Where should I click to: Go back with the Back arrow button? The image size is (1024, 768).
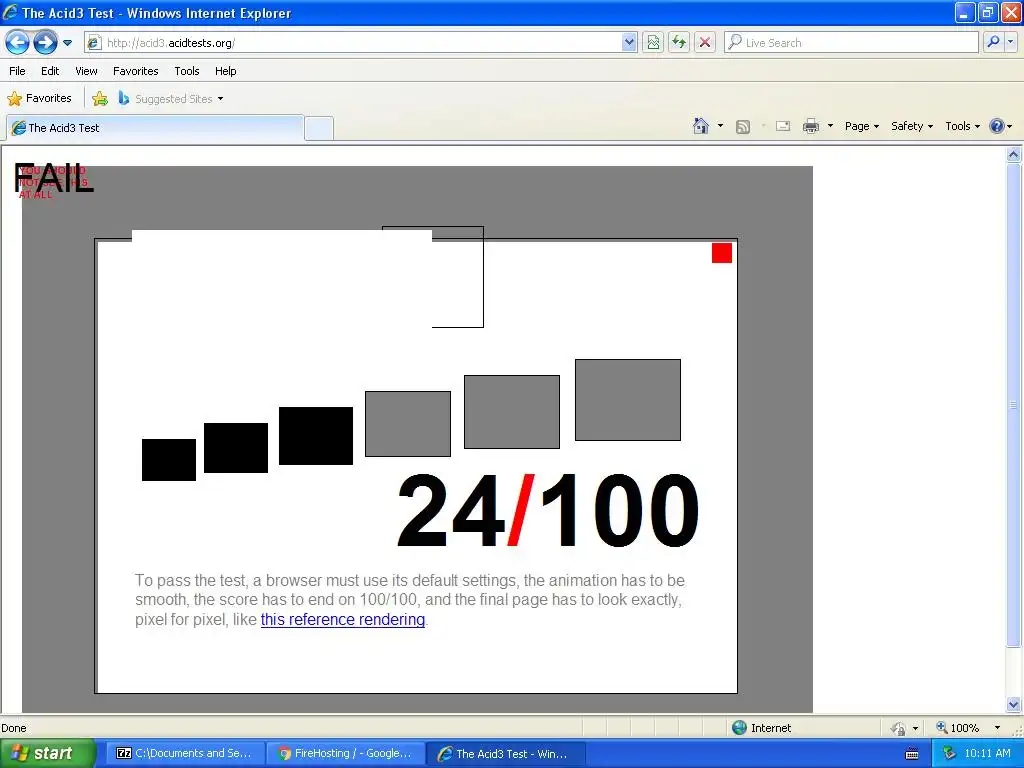18,42
